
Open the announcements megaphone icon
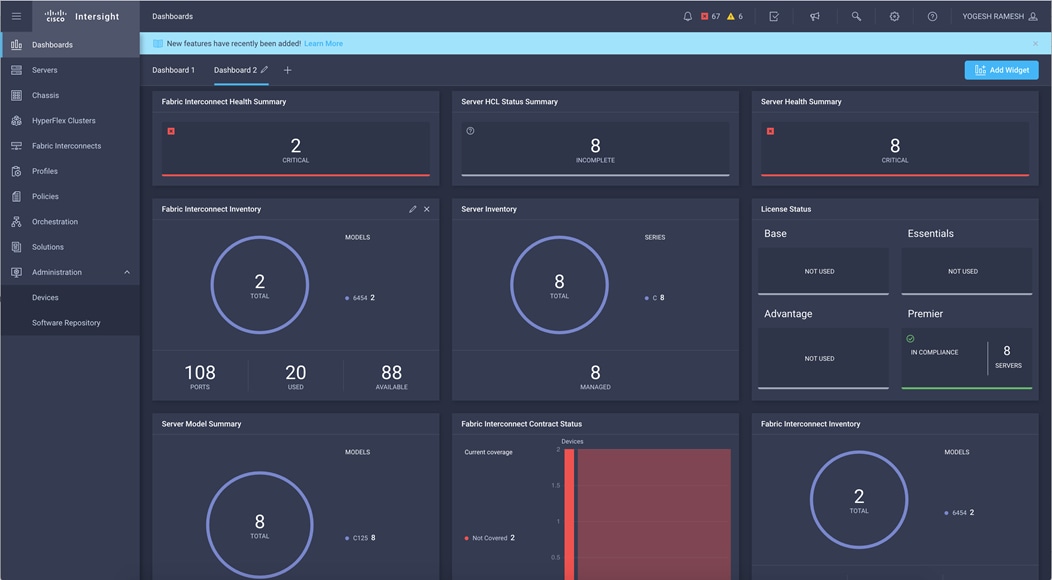click(x=814, y=16)
